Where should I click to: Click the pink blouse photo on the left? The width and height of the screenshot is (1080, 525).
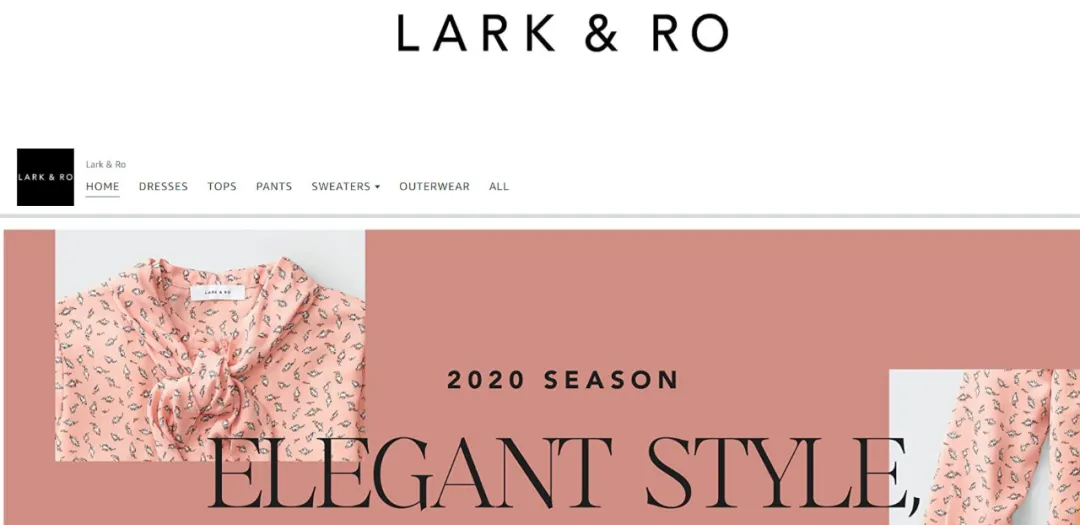(x=210, y=346)
